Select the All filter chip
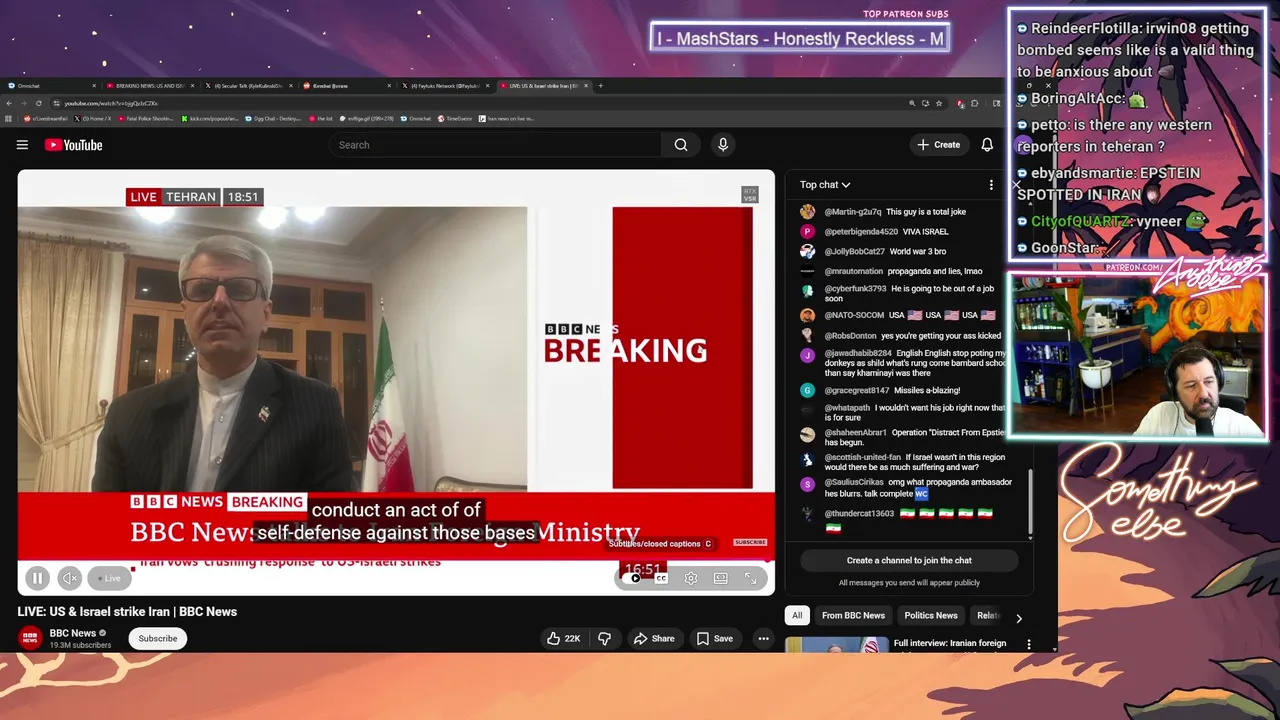This screenshot has width=1280, height=720. 797,615
